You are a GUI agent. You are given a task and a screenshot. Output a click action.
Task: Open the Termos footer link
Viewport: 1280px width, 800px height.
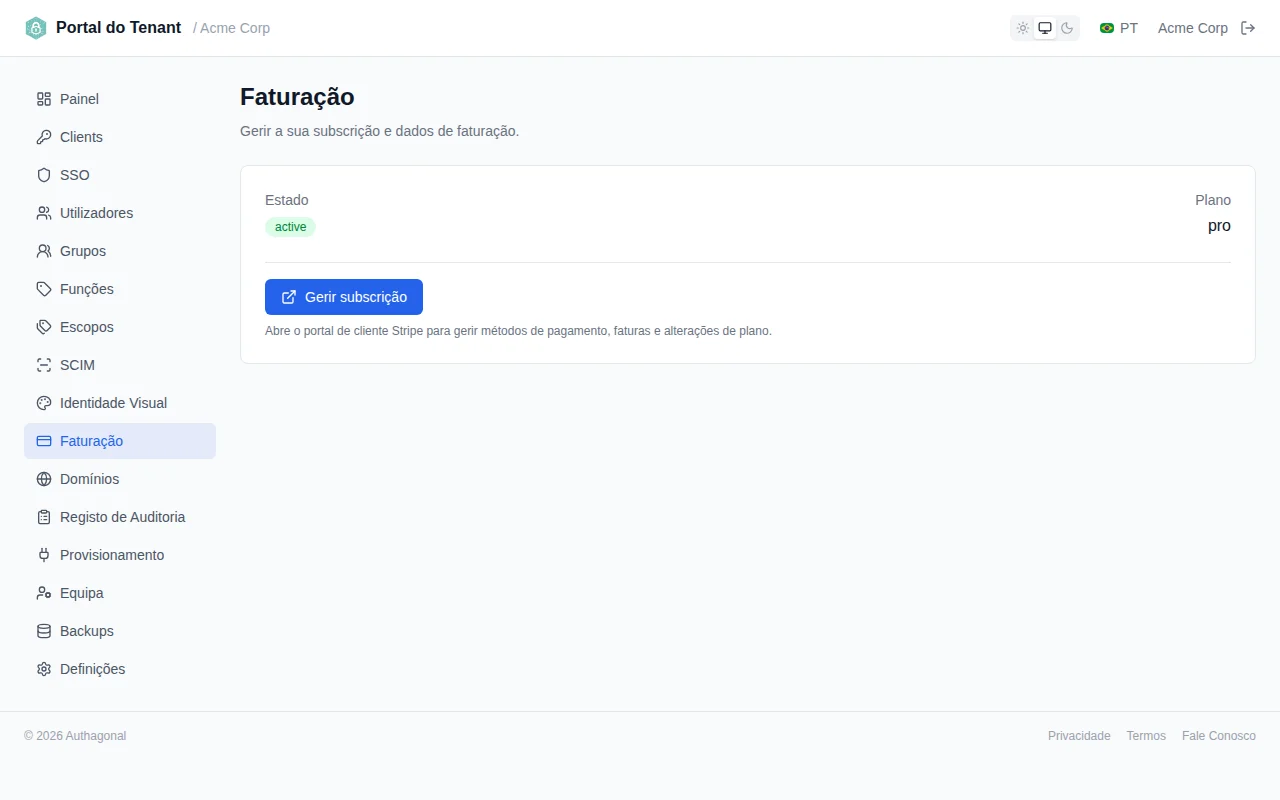click(x=1146, y=736)
